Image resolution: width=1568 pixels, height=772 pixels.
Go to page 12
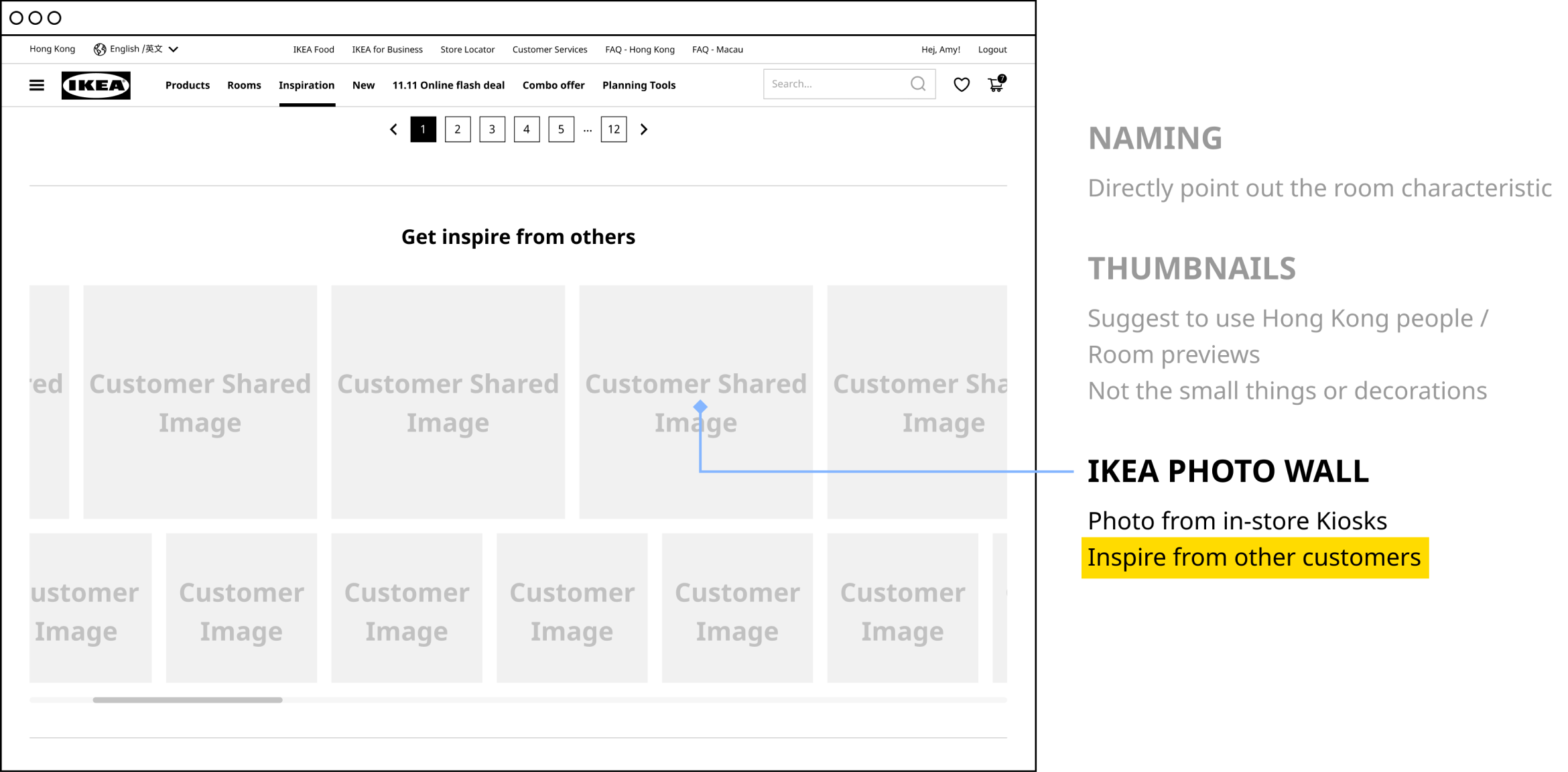tap(613, 129)
